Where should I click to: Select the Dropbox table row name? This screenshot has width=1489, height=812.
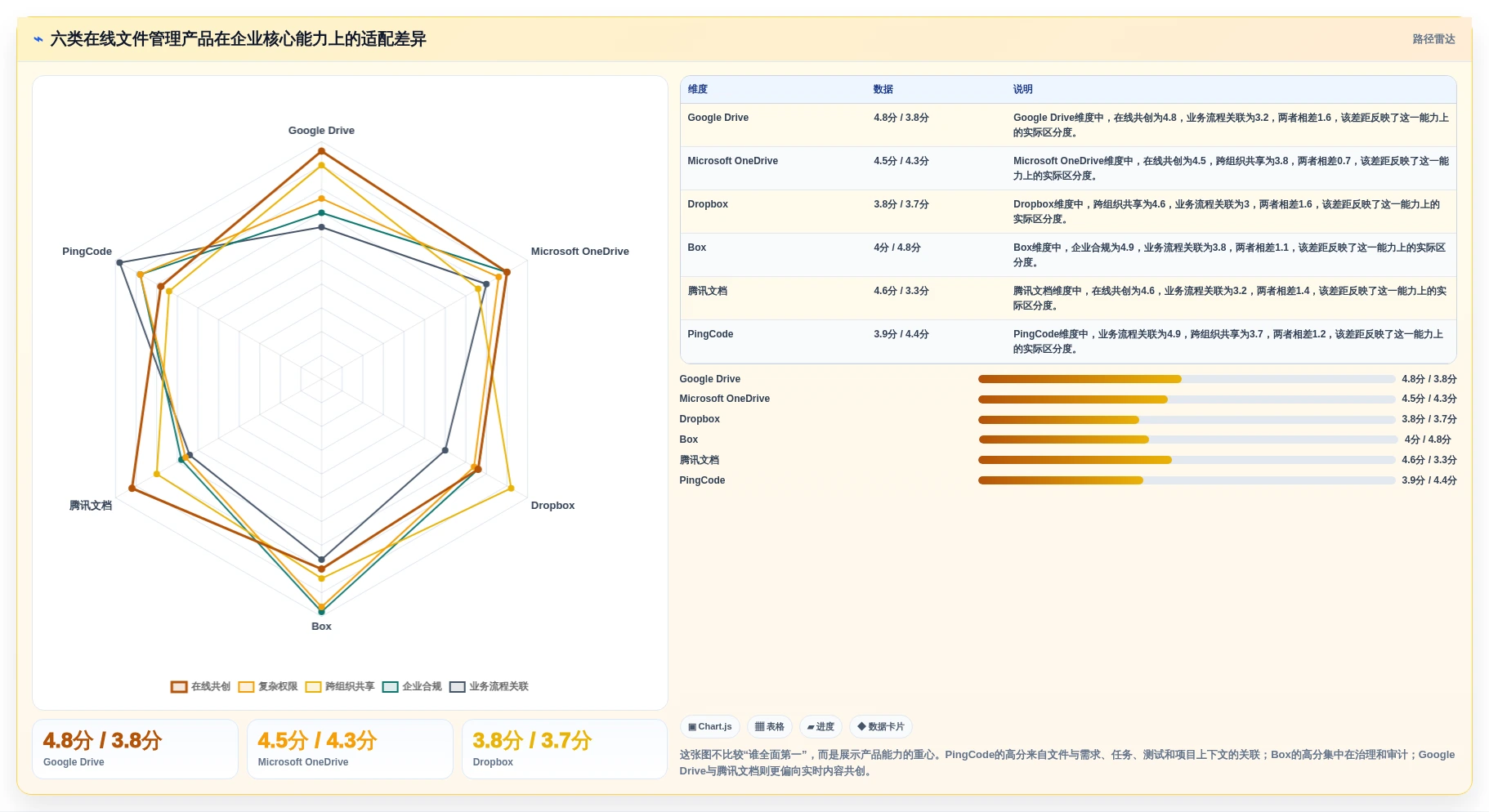point(707,204)
